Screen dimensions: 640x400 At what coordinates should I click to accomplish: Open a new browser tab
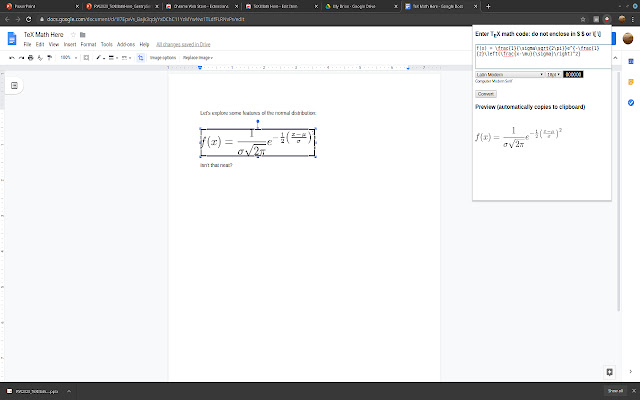pyautogui.click(x=488, y=7)
